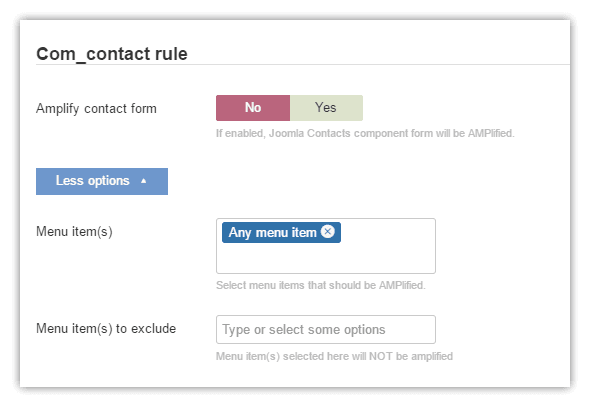Viewport: 590px width, 407px height.
Task: Click the green Yes segment of toggle
Action: tap(326, 108)
